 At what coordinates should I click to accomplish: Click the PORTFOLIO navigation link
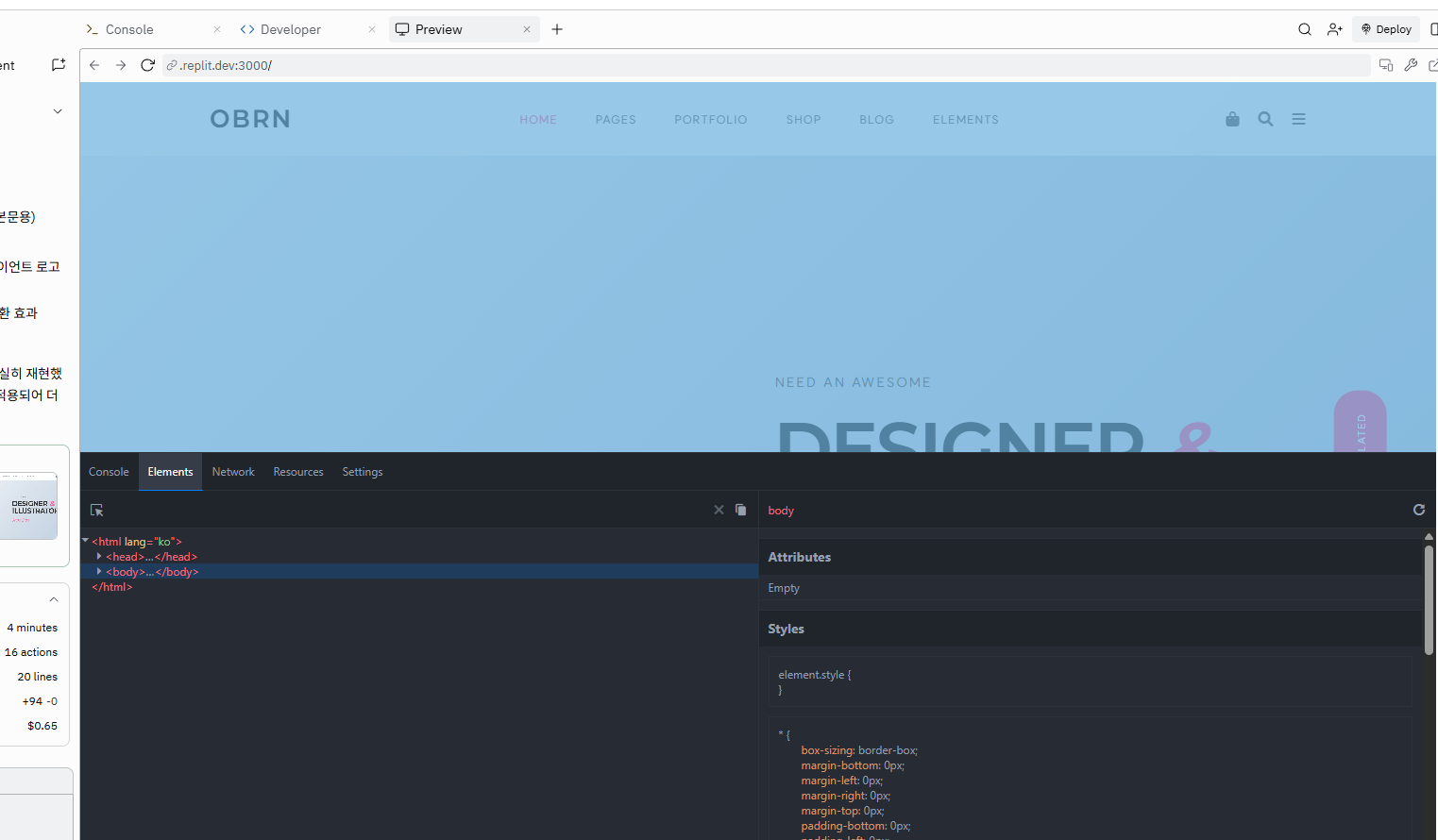(710, 120)
